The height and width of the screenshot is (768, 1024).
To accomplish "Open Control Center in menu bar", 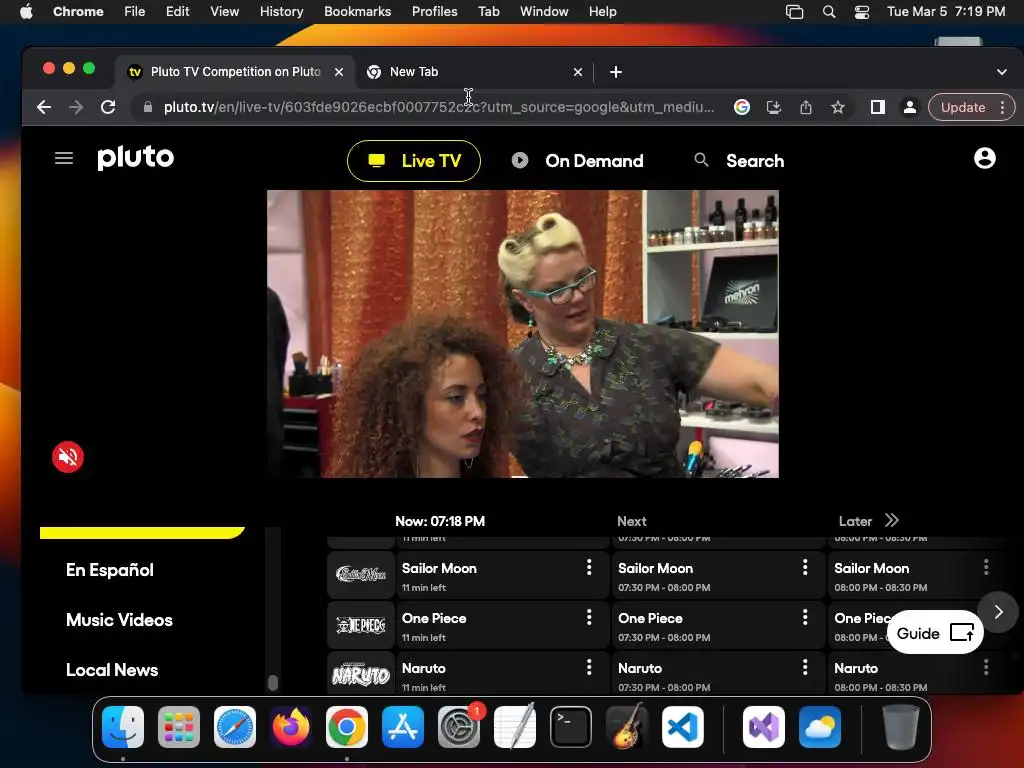I will (862, 11).
